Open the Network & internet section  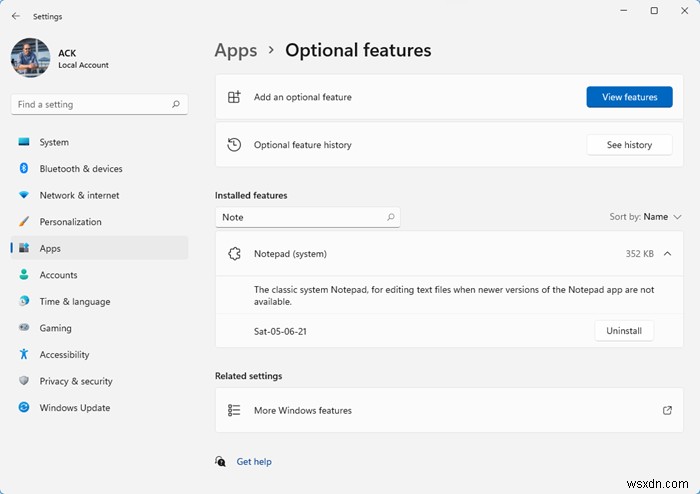click(x=79, y=196)
